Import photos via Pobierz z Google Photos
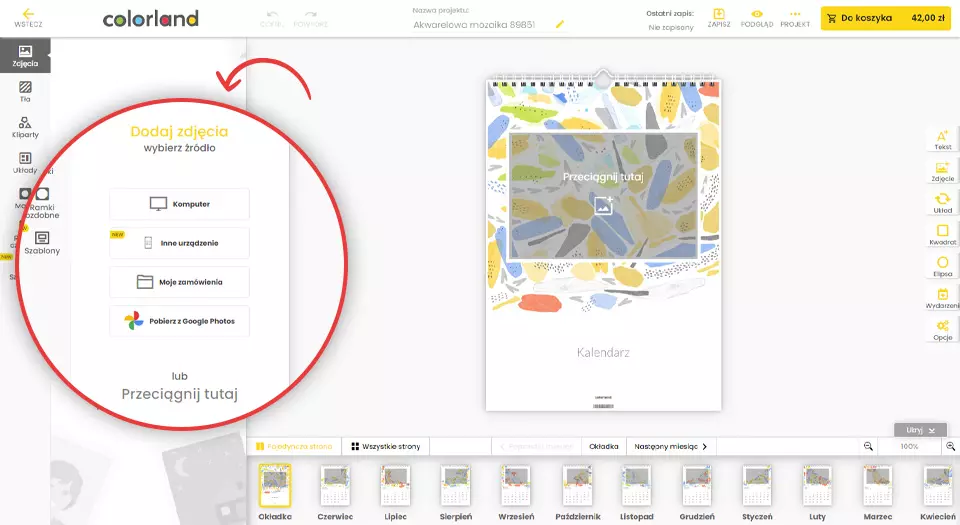 tap(180, 321)
